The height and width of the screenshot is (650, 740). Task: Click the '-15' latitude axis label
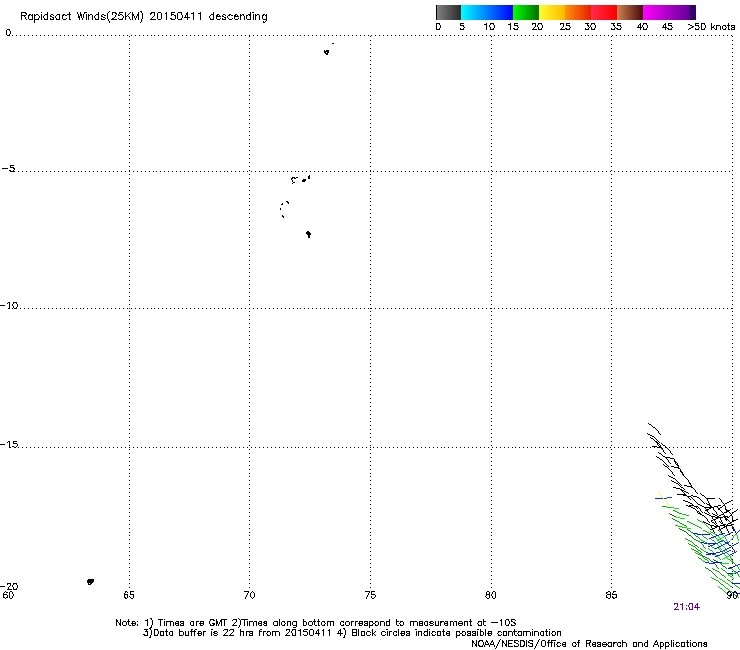pos(9,444)
